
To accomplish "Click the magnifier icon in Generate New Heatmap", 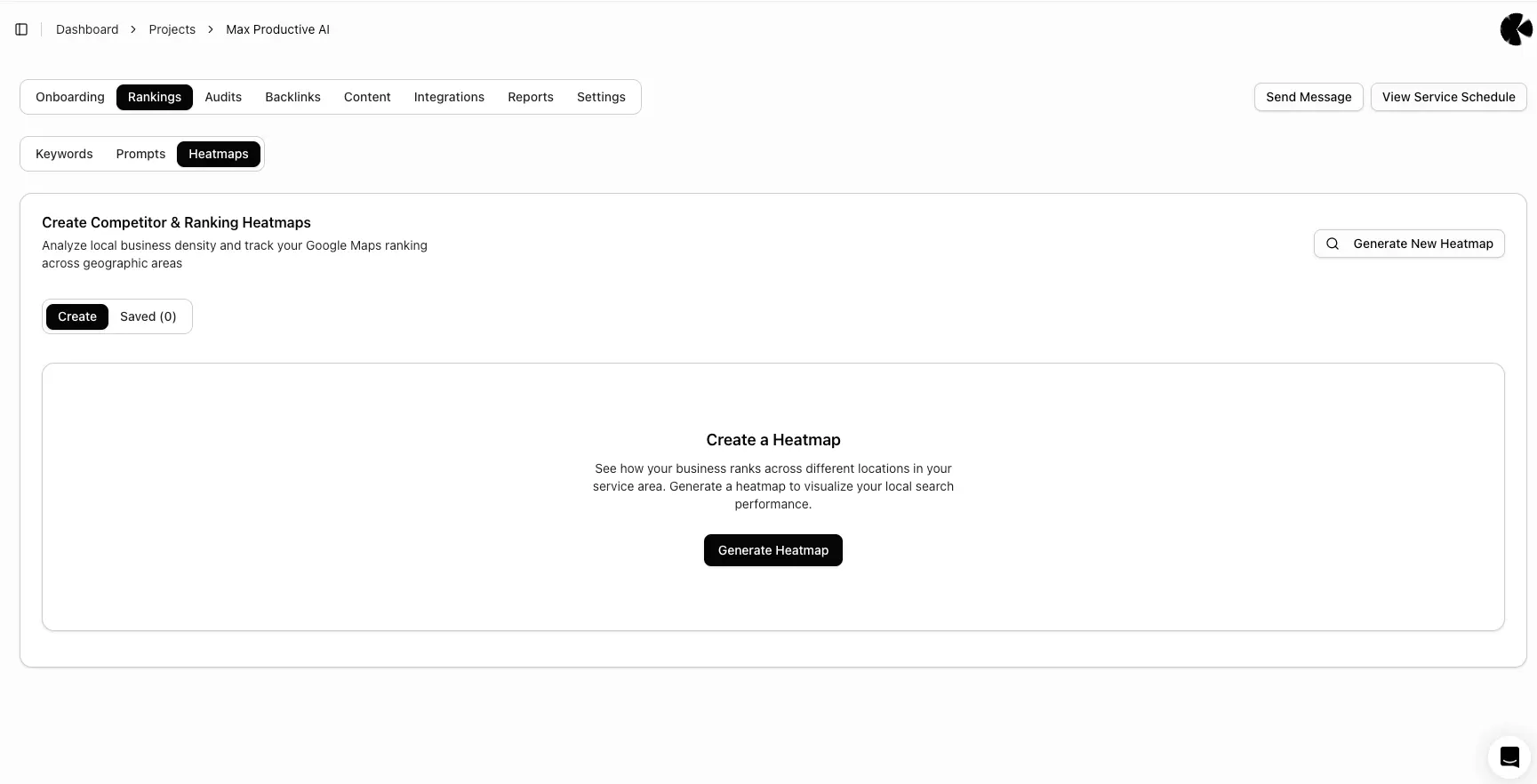I will (x=1333, y=244).
